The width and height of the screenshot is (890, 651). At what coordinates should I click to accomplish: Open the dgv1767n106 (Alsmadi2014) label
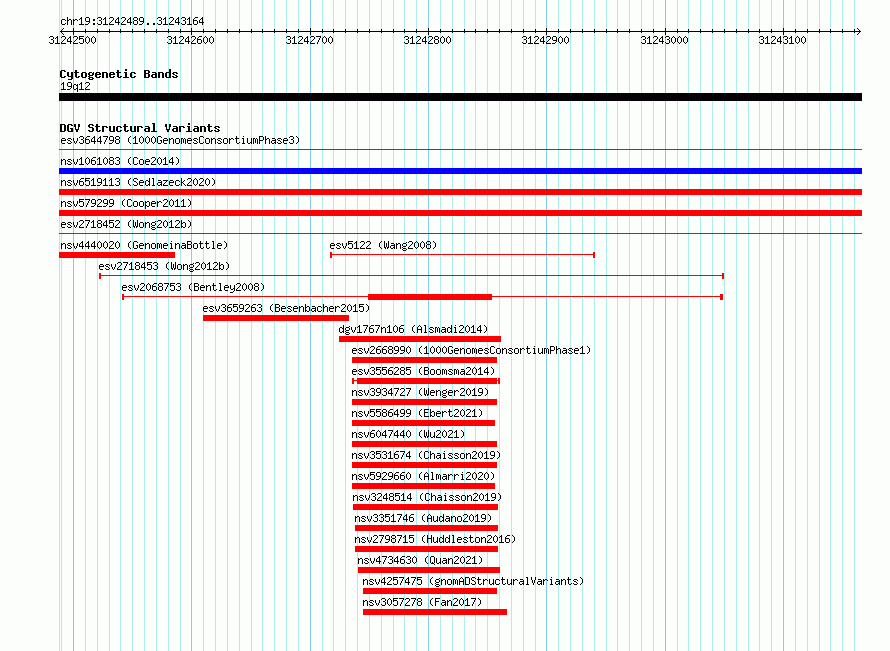pos(413,329)
